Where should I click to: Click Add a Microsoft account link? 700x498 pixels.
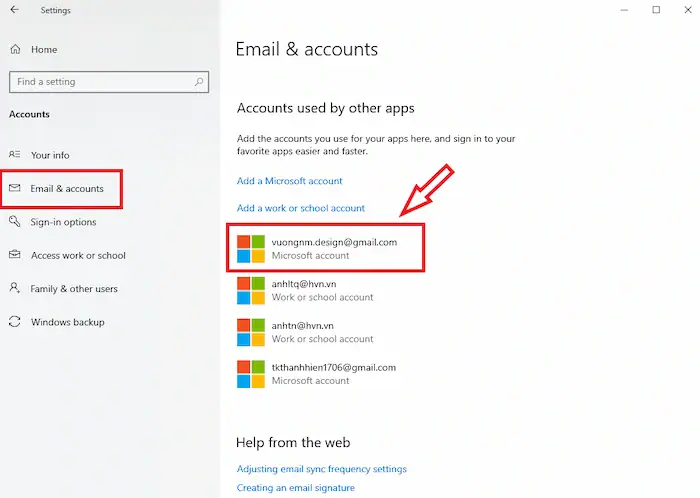(x=289, y=181)
